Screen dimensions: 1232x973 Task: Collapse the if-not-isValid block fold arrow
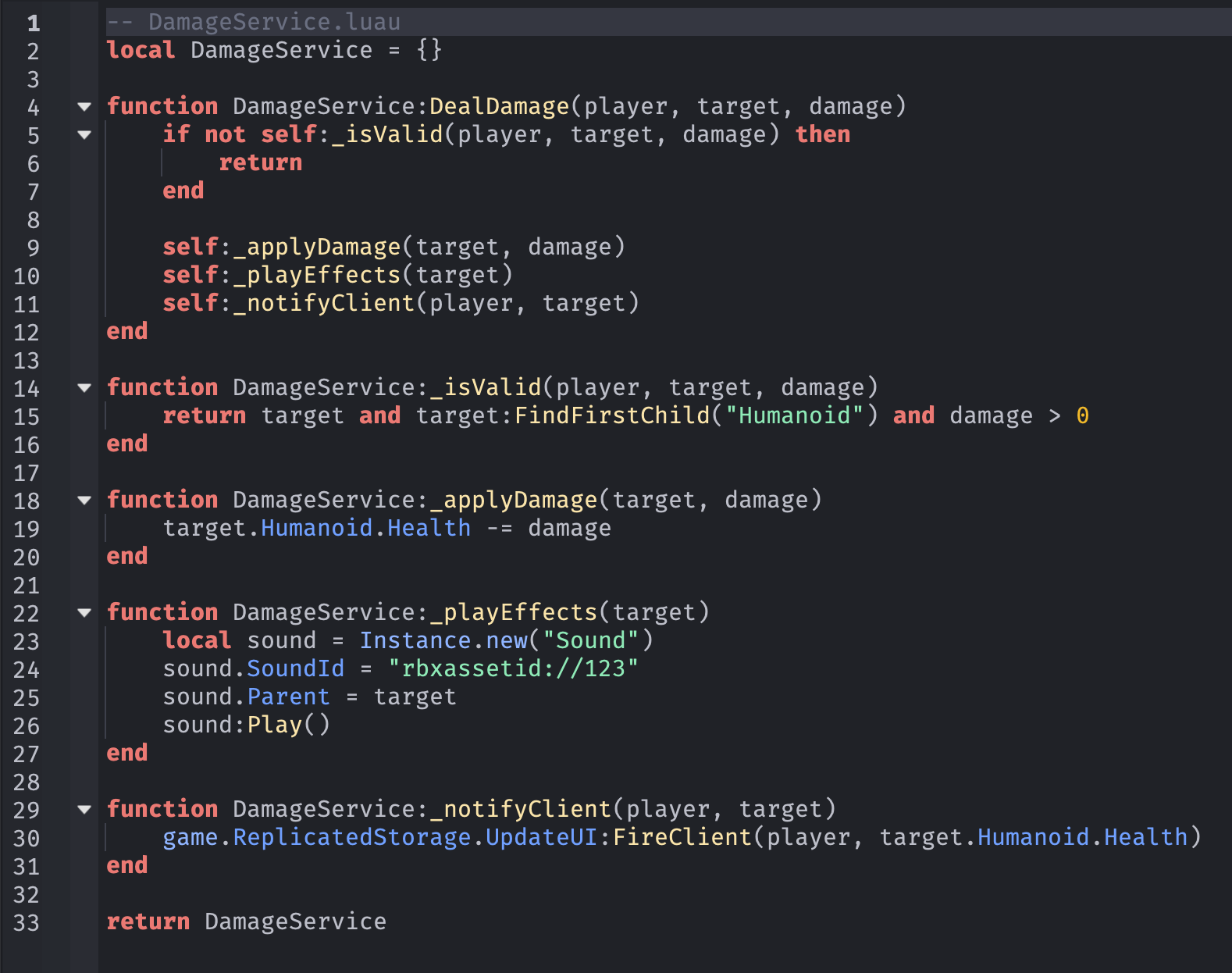point(84,135)
